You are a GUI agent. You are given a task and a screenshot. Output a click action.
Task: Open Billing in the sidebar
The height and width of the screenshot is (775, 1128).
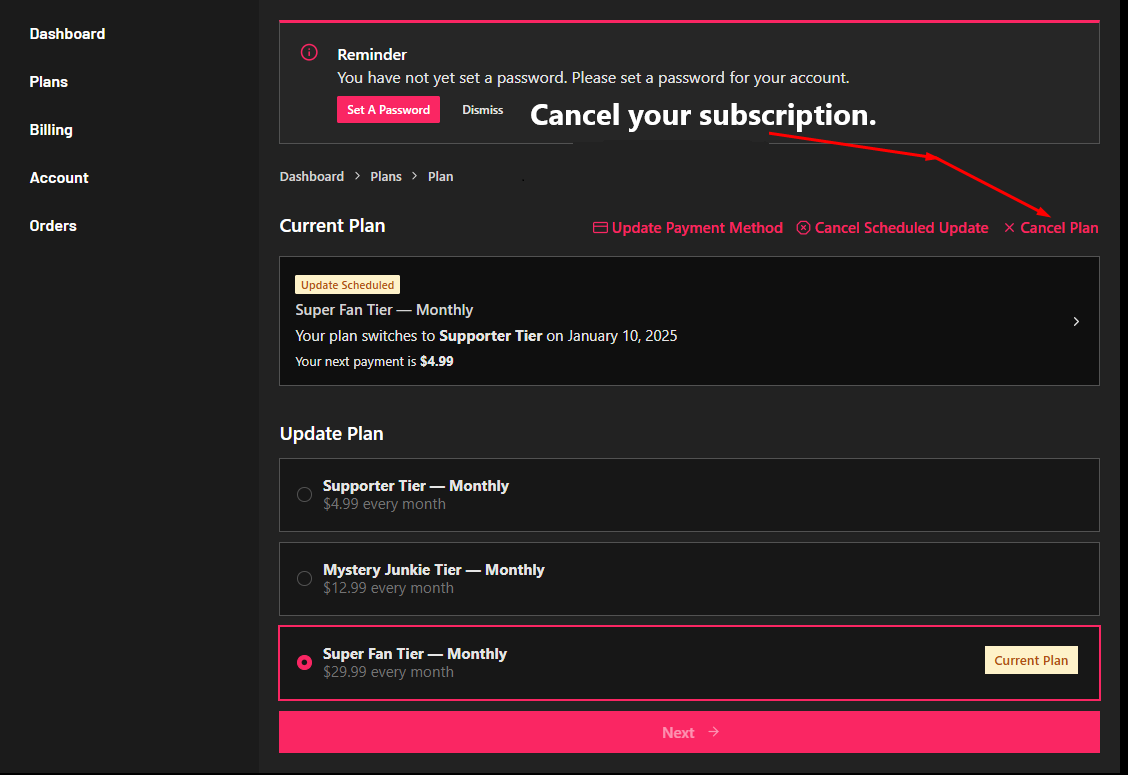[x=50, y=130]
